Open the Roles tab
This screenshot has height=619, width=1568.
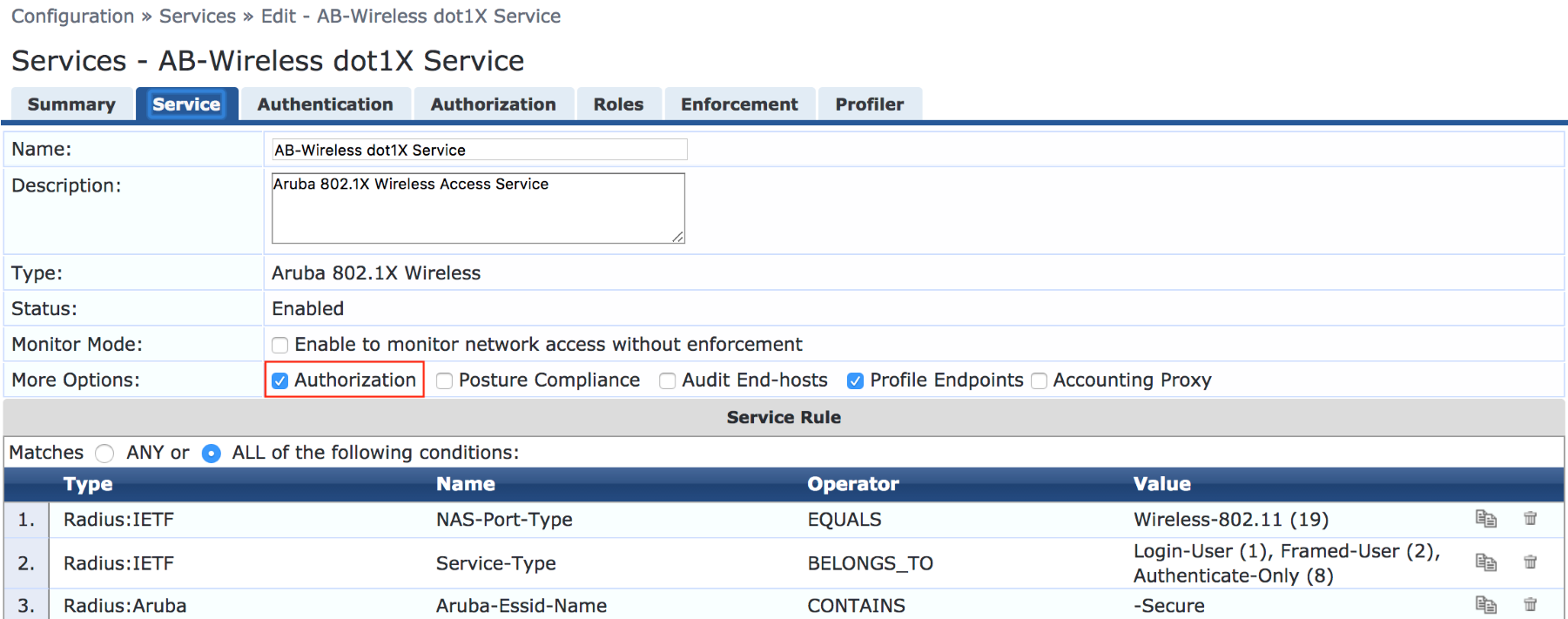[618, 104]
